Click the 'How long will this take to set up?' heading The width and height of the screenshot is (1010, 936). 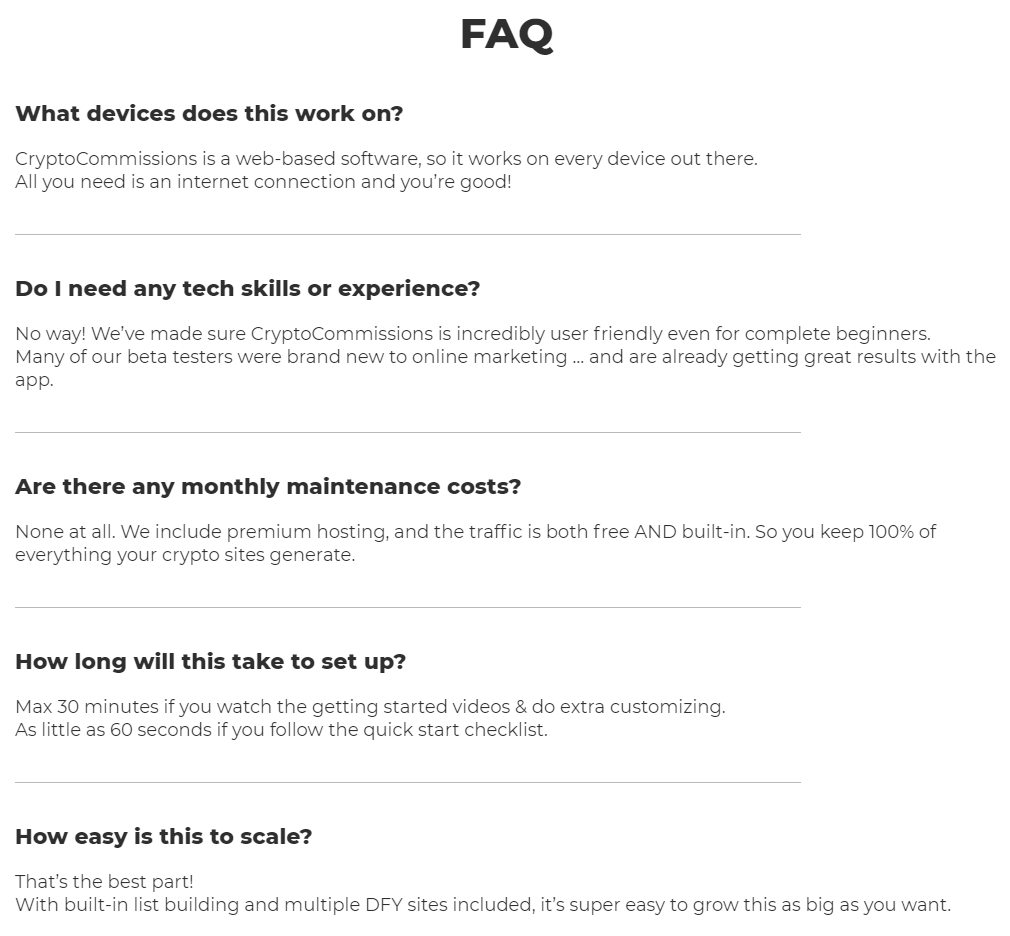pos(211,662)
